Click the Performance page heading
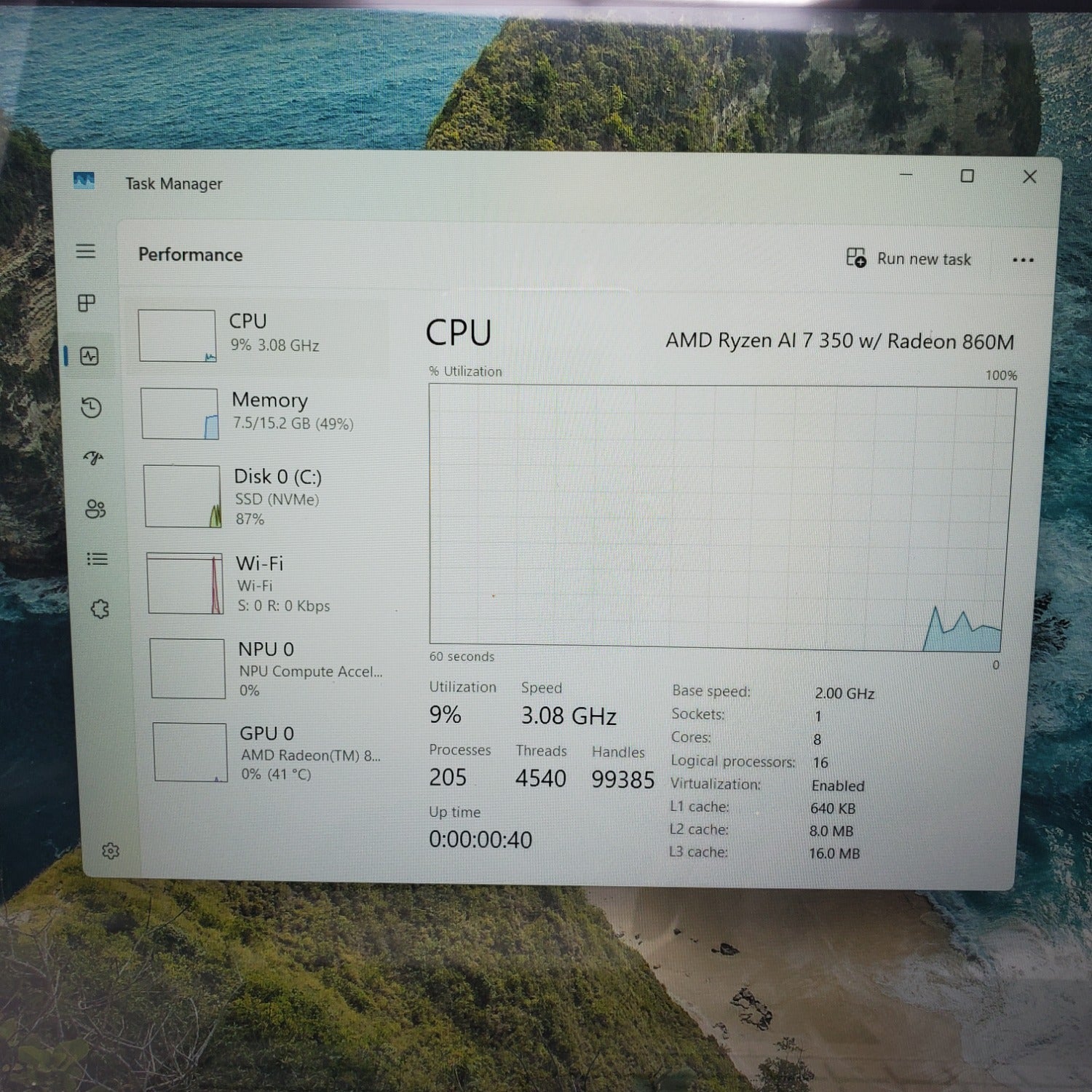1092x1092 pixels. [191, 255]
